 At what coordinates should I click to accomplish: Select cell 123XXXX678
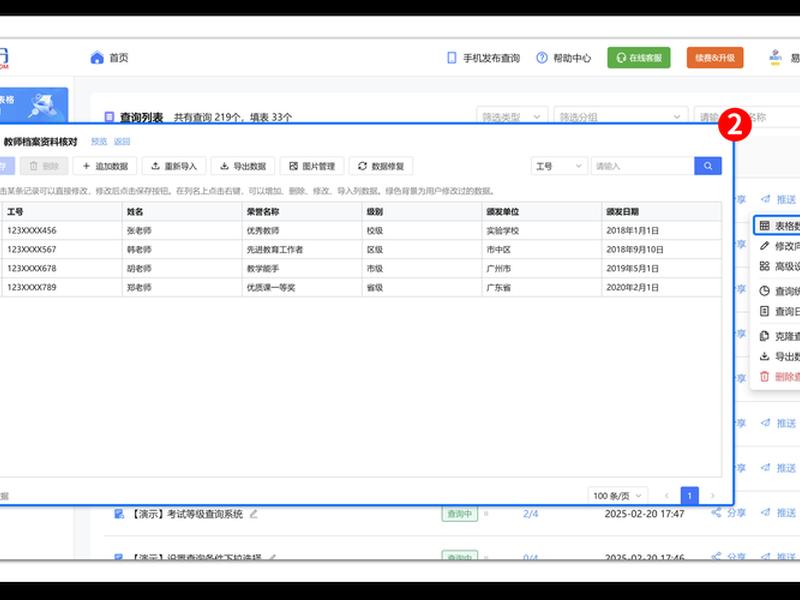[x=62, y=268]
